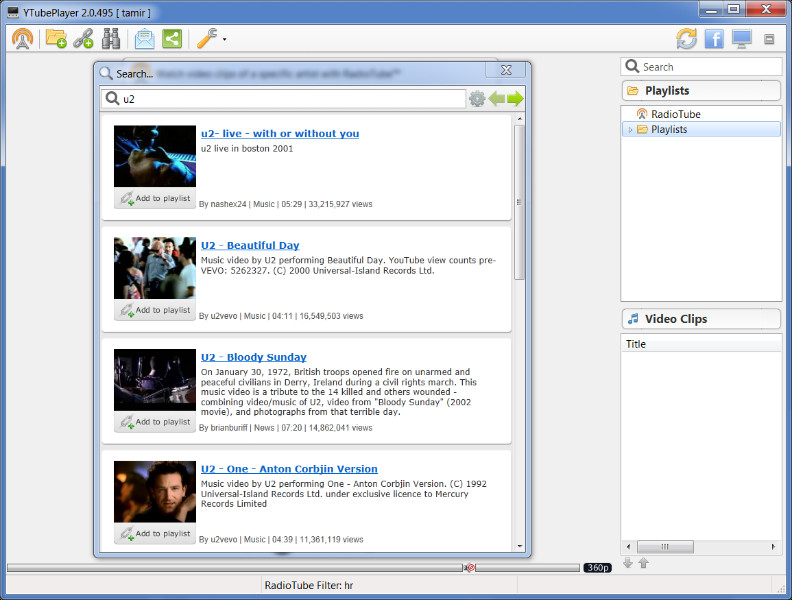Open search options gear icon
This screenshot has height=600, width=792.
[477, 98]
